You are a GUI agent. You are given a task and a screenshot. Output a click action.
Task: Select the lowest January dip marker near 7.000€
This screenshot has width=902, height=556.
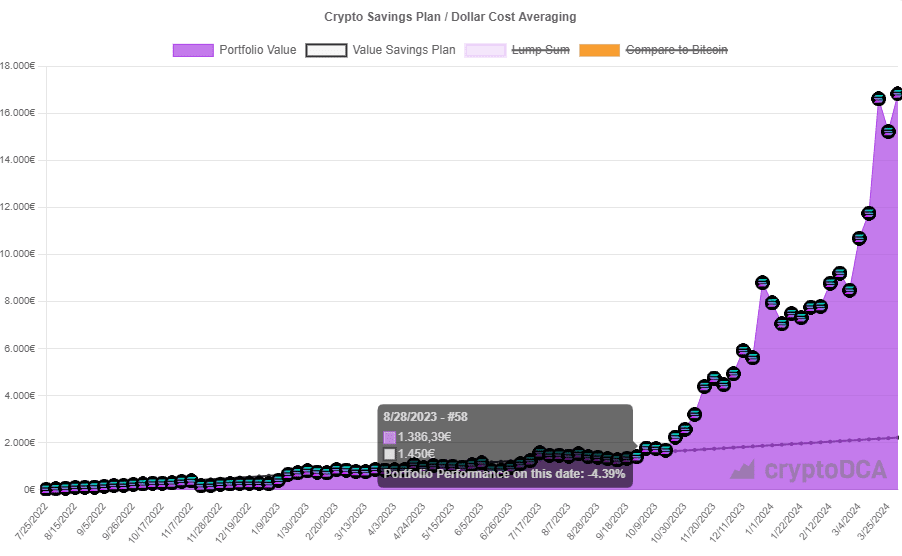(x=781, y=324)
